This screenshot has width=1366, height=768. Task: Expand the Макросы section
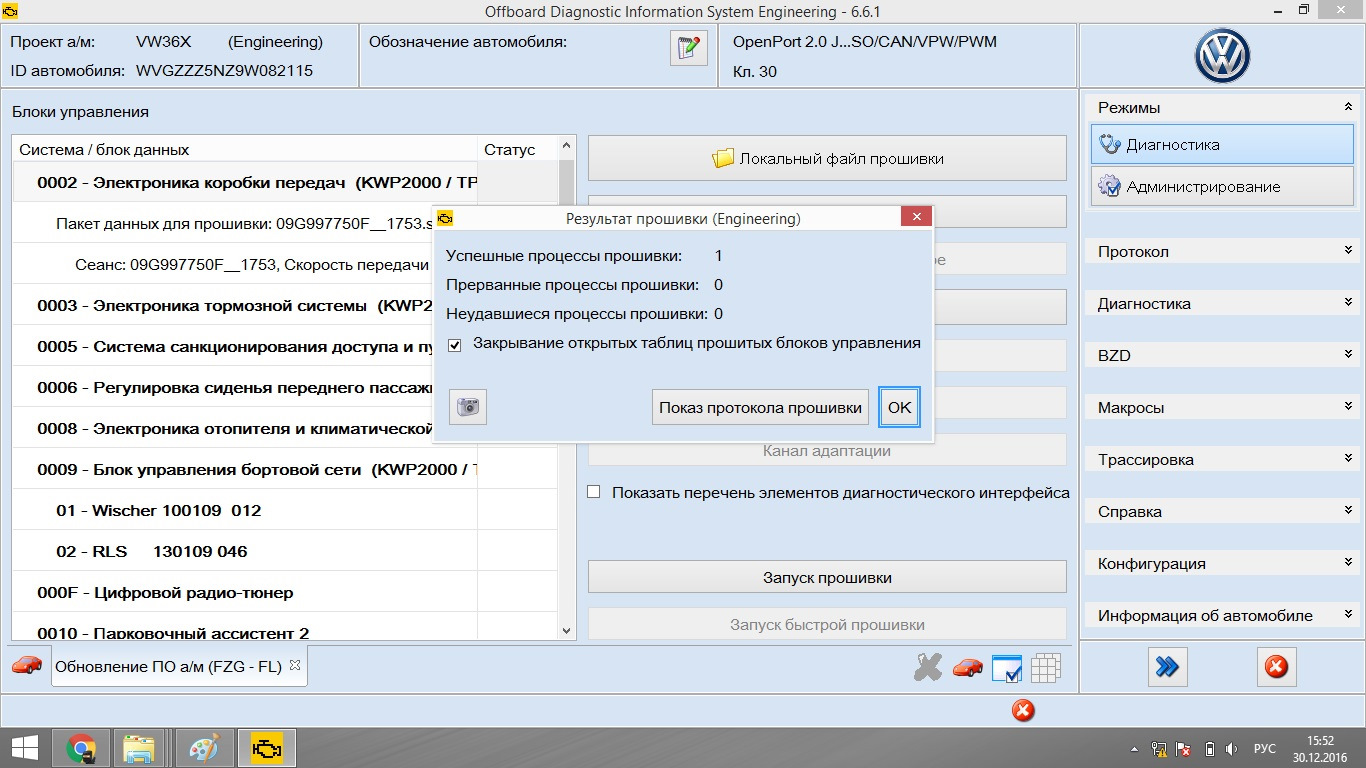1348,407
